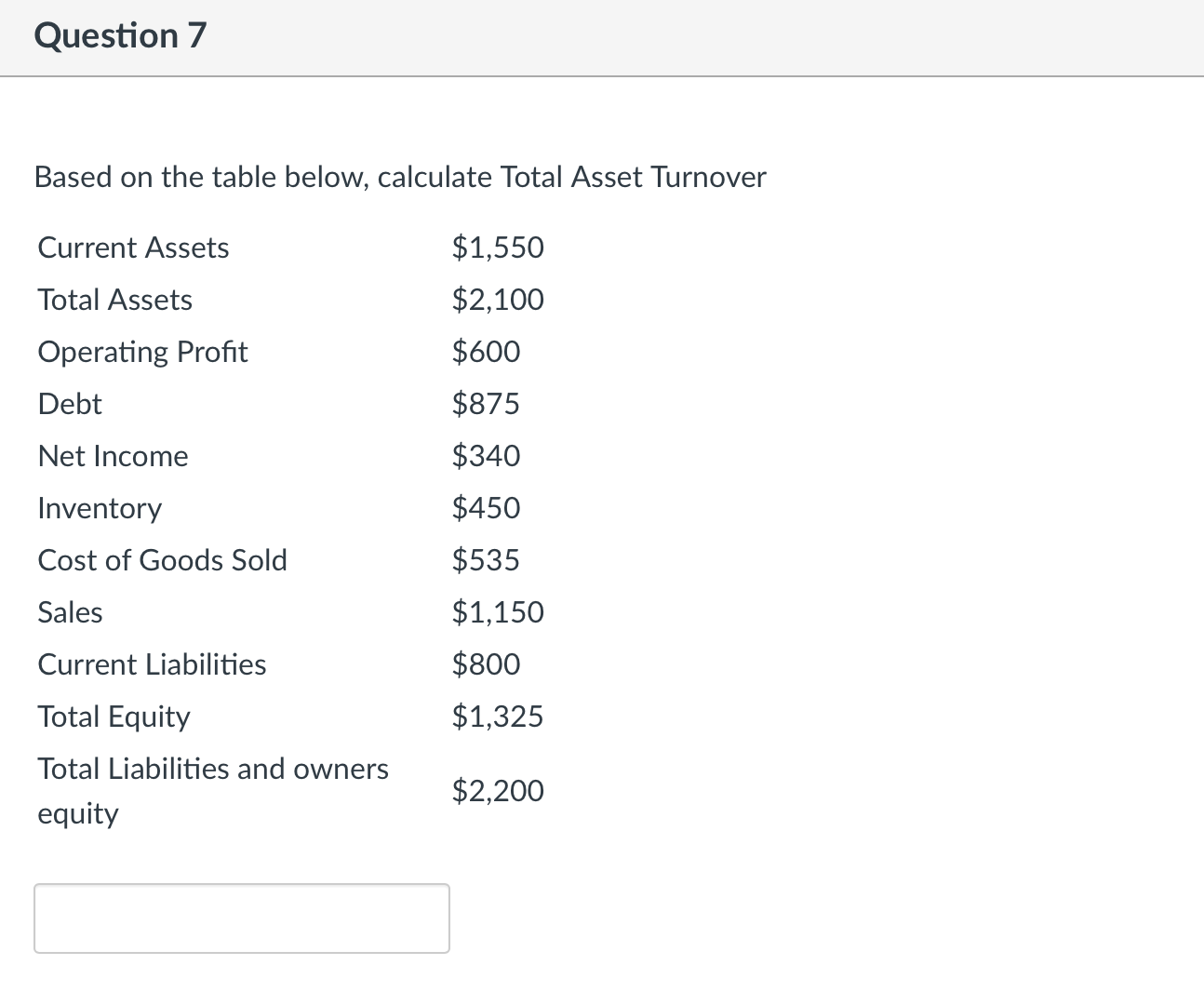Select the Inventory label
The height and width of the screenshot is (1005, 1204).
[x=100, y=508]
